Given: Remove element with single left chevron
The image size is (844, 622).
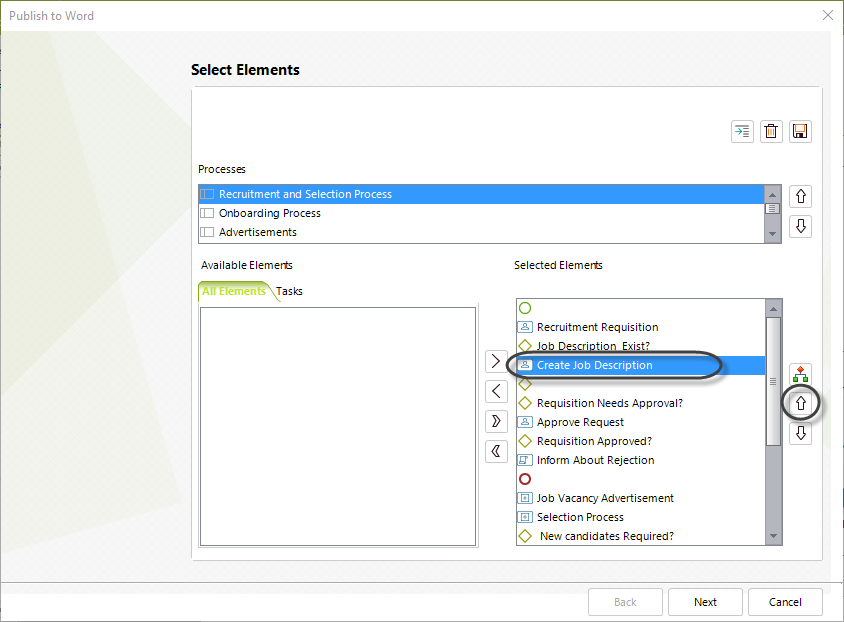Looking at the screenshot, I should tap(496, 391).
